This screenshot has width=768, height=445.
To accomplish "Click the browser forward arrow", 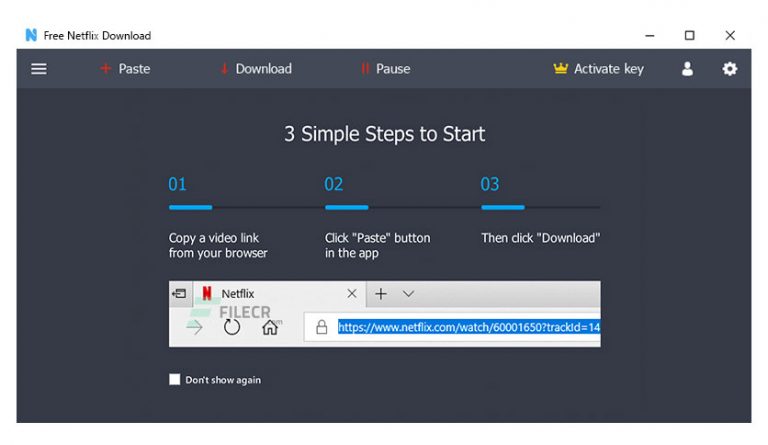I will click(194, 327).
